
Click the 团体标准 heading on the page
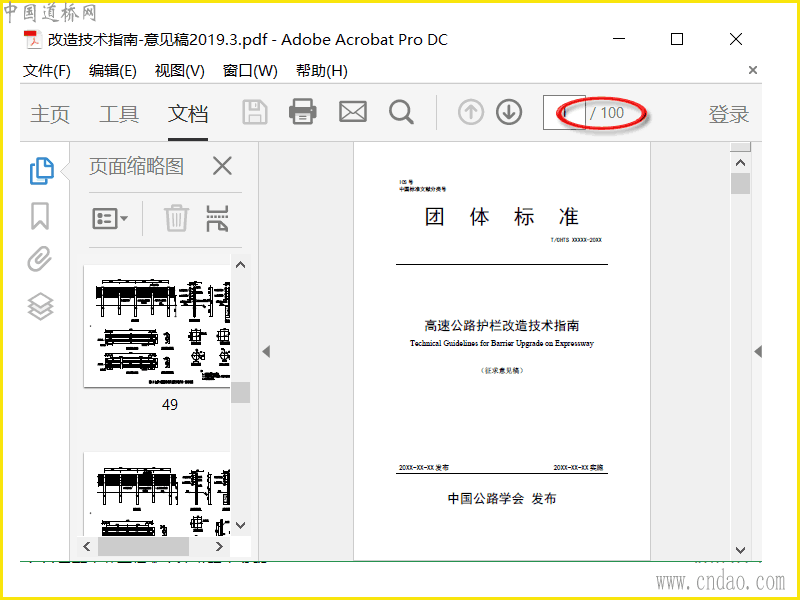click(x=502, y=217)
